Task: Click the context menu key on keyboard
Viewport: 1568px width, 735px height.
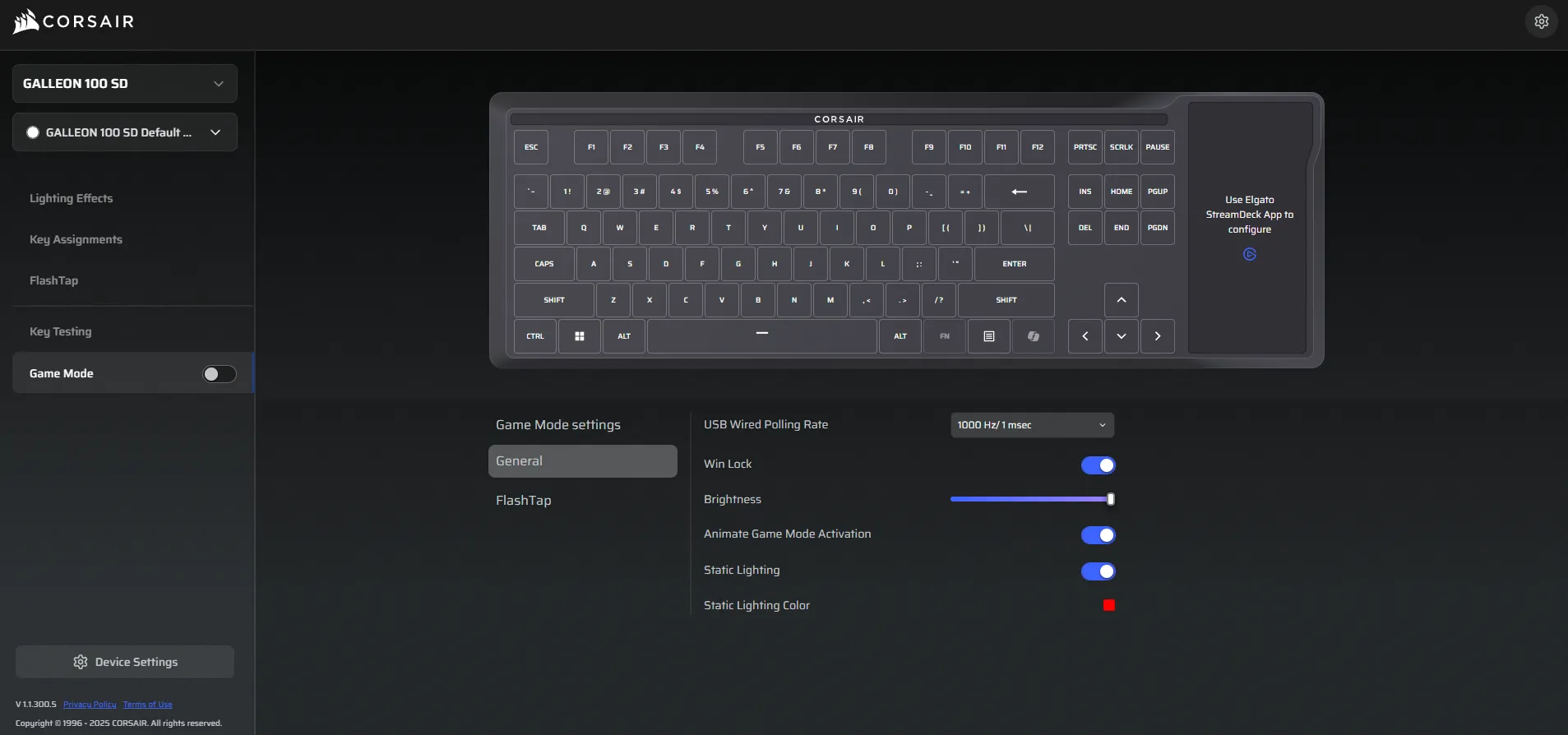Action: pos(989,336)
